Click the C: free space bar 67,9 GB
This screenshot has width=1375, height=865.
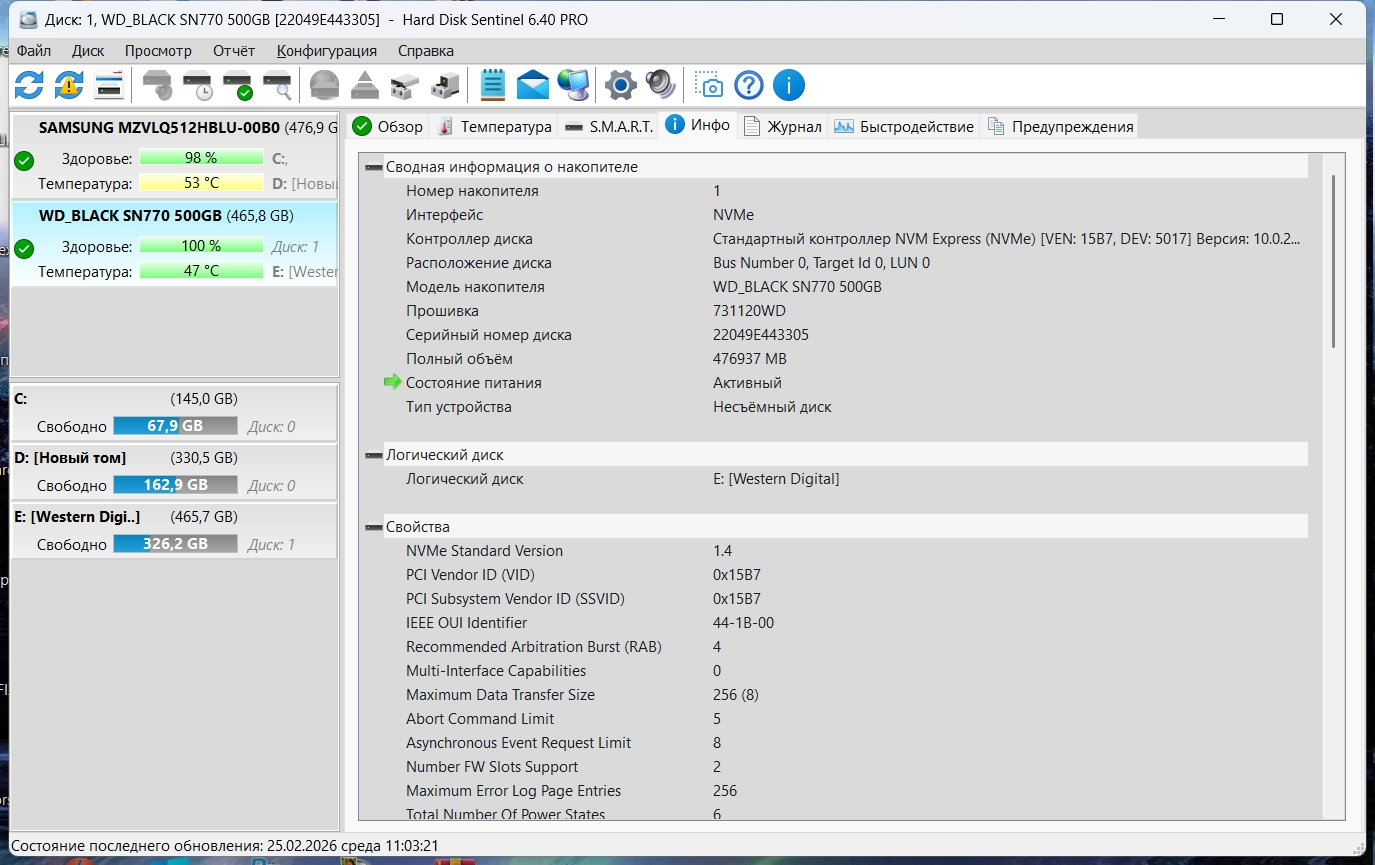[175, 426]
